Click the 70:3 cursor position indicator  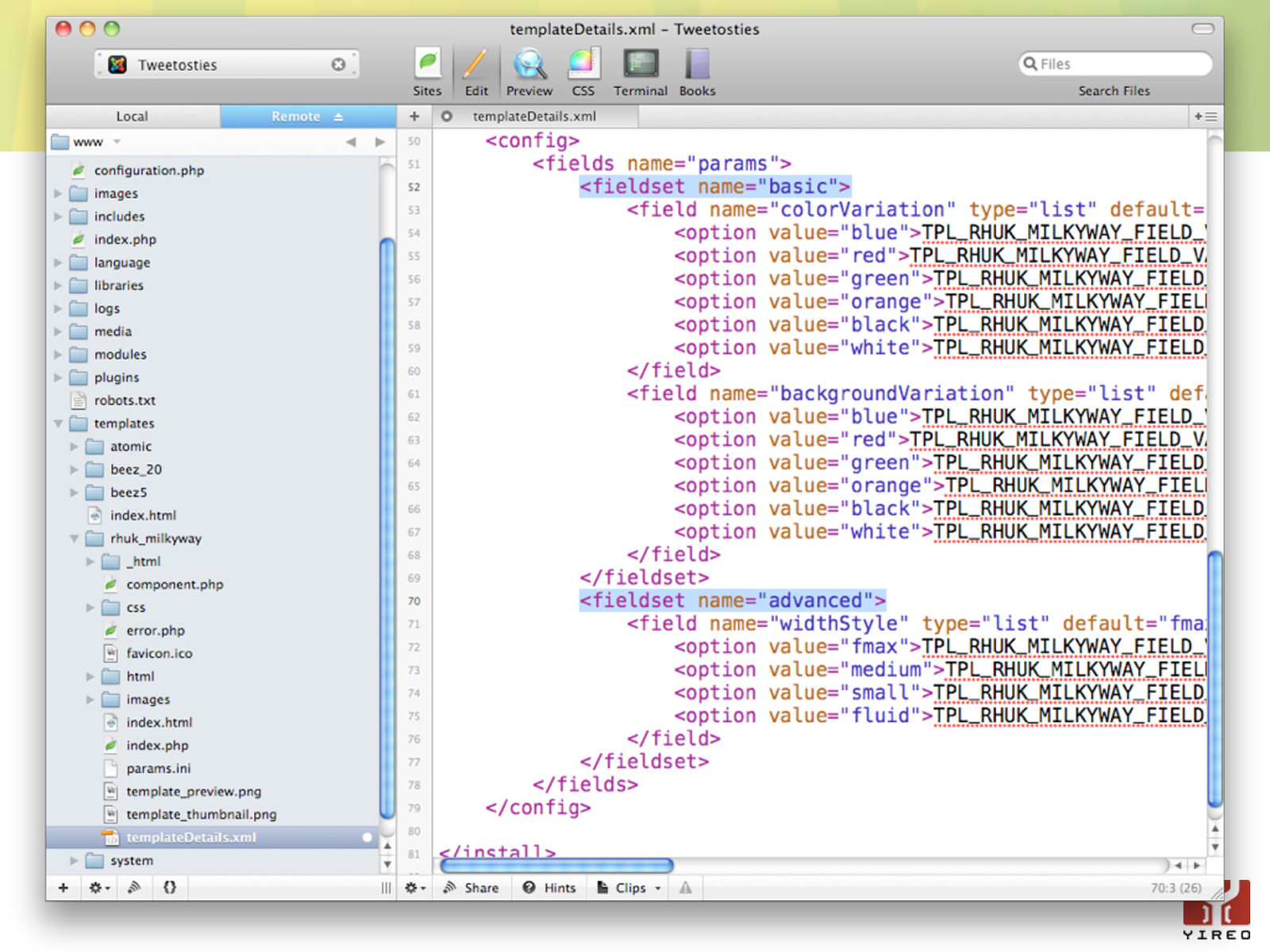tap(1176, 888)
